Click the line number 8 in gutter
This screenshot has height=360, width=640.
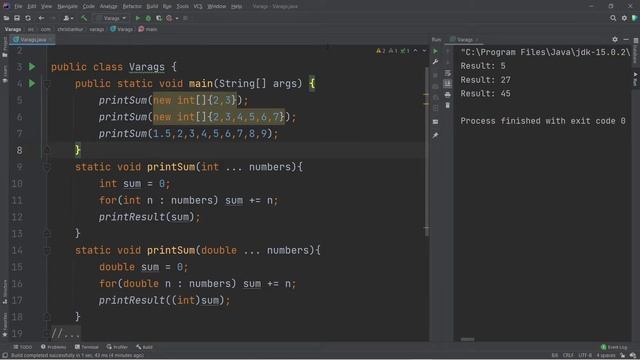19,150
